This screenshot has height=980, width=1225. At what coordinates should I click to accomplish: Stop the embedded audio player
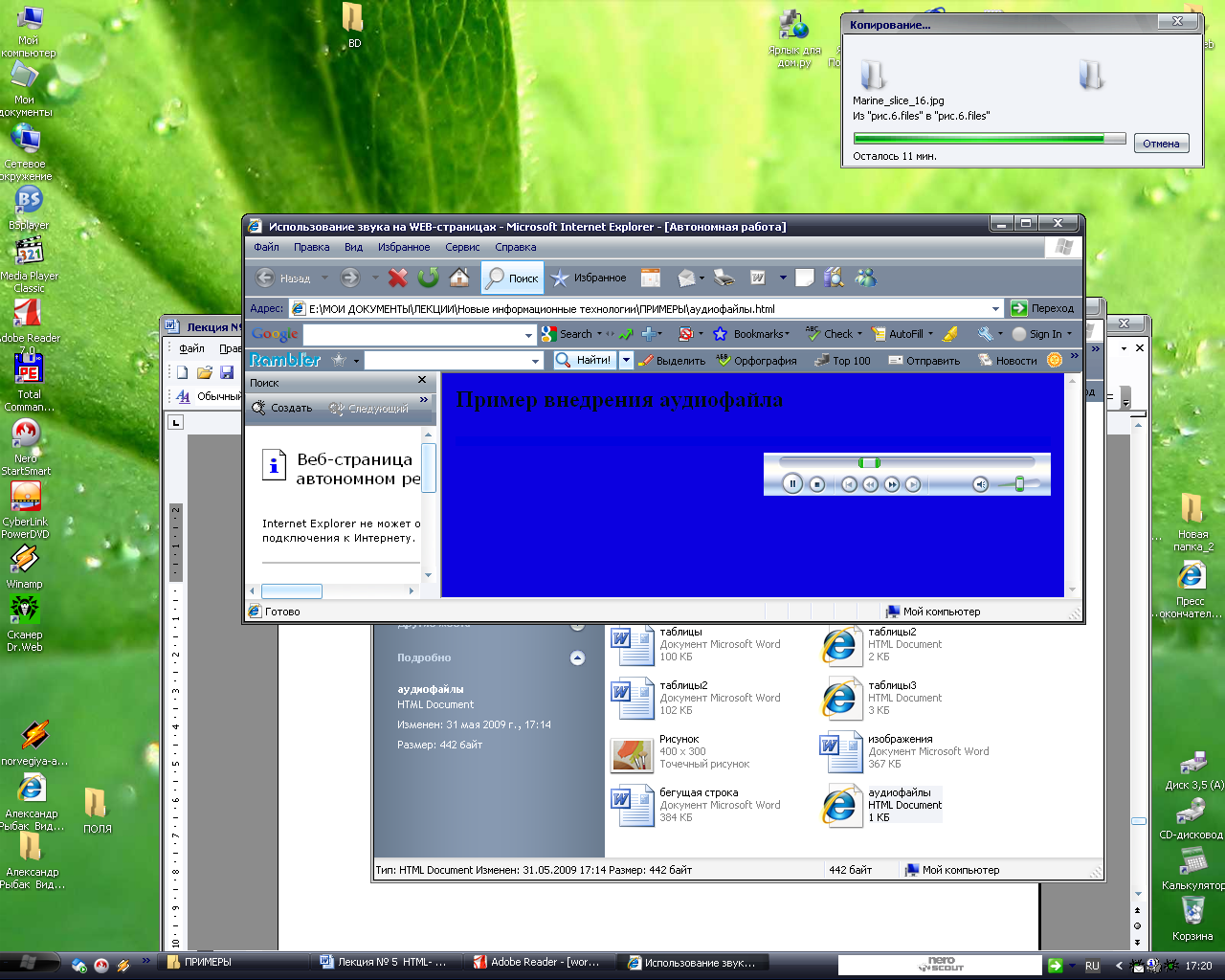(816, 484)
